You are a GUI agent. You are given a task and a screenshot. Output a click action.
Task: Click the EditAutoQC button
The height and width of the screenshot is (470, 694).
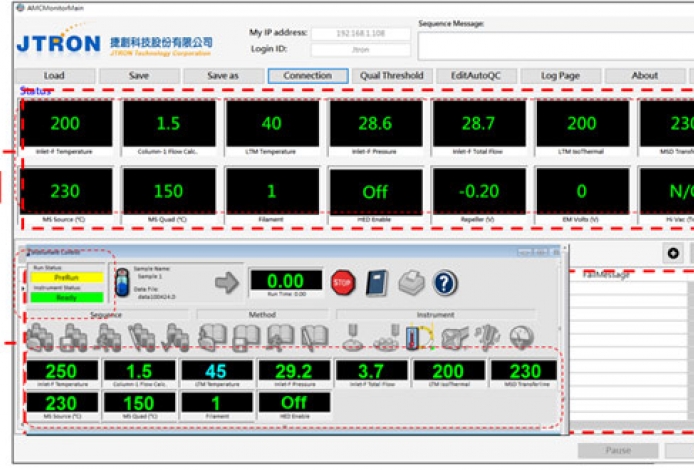[475, 75]
